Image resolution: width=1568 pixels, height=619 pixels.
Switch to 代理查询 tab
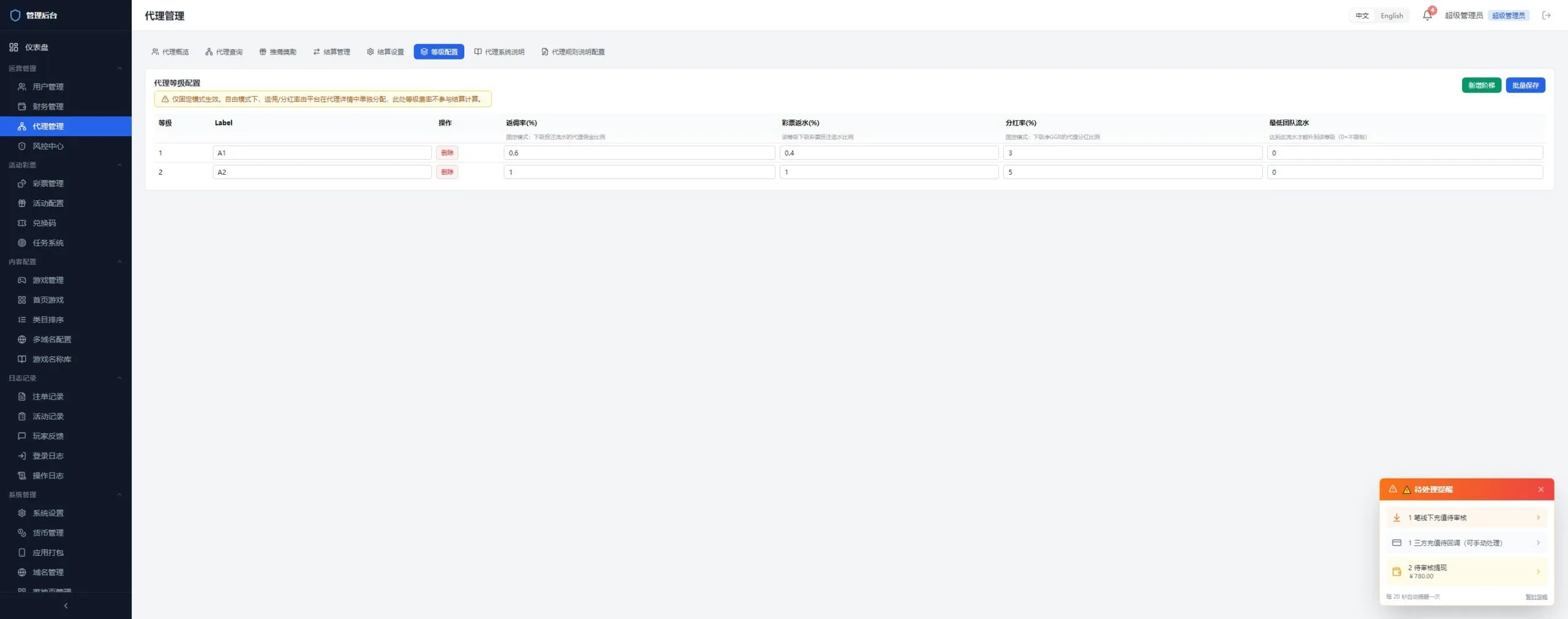click(224, 52)
